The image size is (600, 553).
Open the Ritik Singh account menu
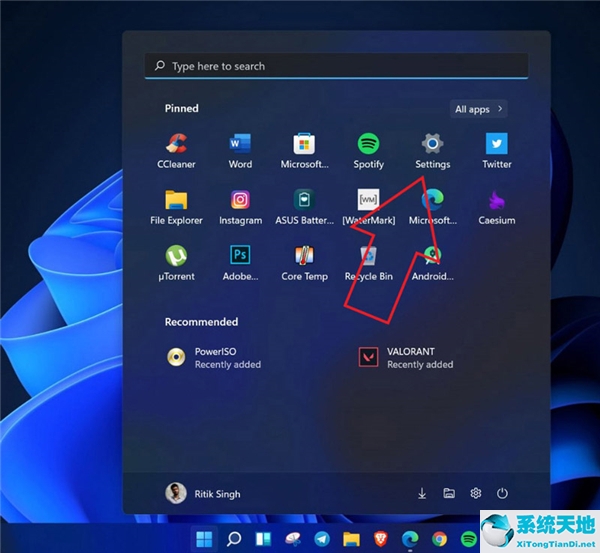(203, 494)
